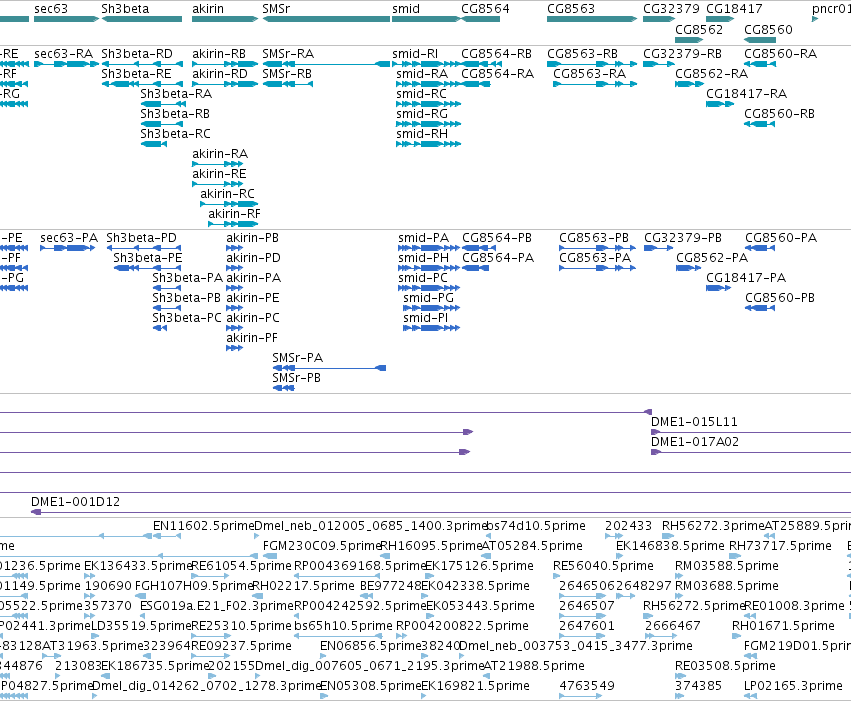Select transcript smid-RG

click(422, 114)
